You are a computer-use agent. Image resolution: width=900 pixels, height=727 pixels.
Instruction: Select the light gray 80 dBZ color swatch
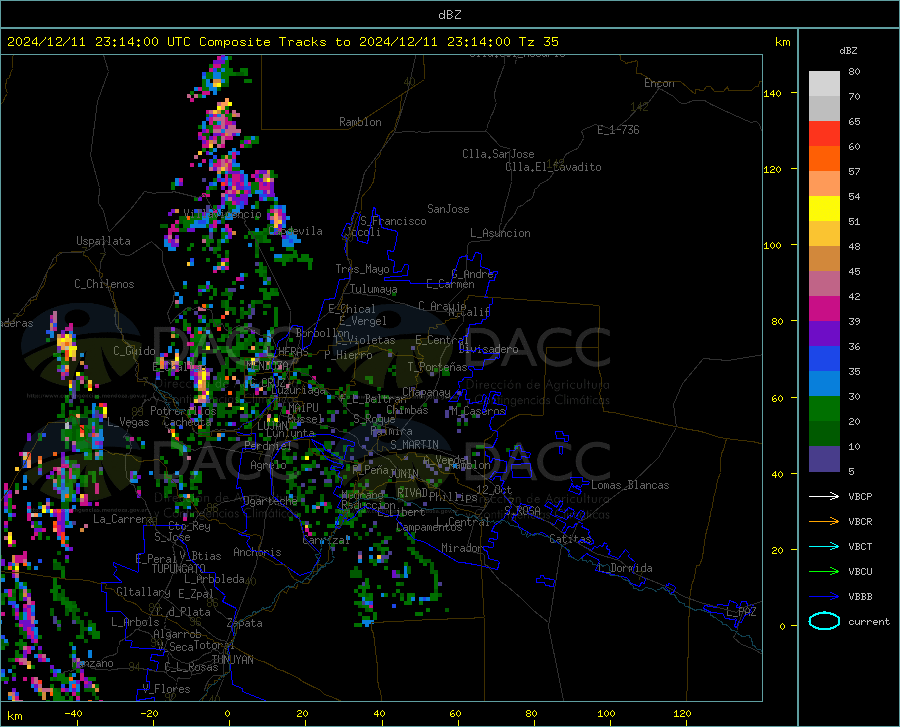[824, 83]
